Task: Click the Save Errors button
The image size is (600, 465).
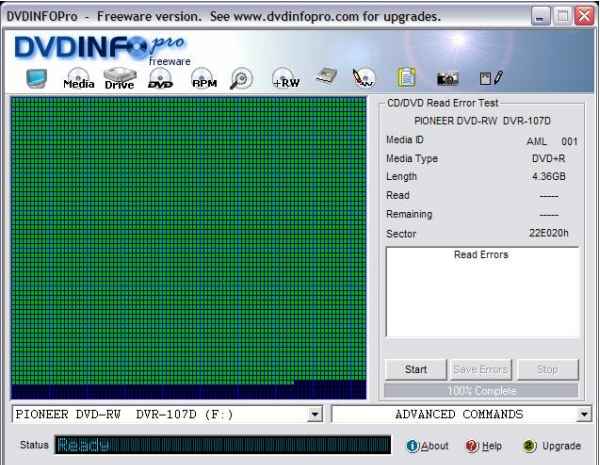Action: click(x=481, y=369)
